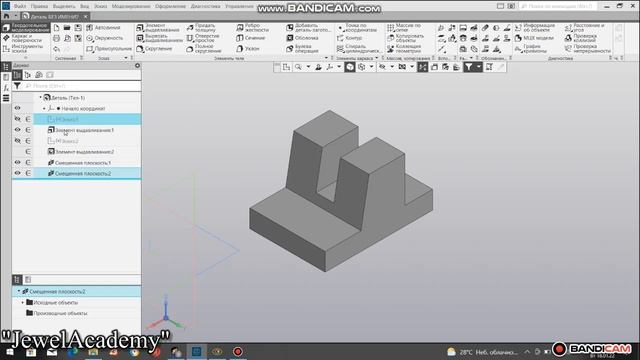The height and width of the screenshot is (360, 640).
Task: Select Отверстие простое hole tool
Action: pos(203,38)
